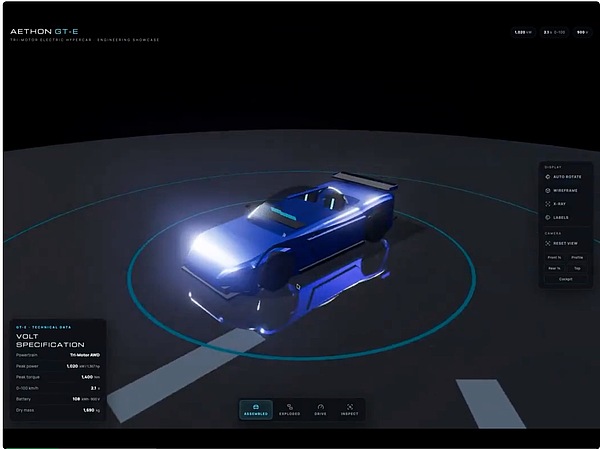
Task: Click the 0-100 km/h 2.1 s row
Action: (58, 388)
